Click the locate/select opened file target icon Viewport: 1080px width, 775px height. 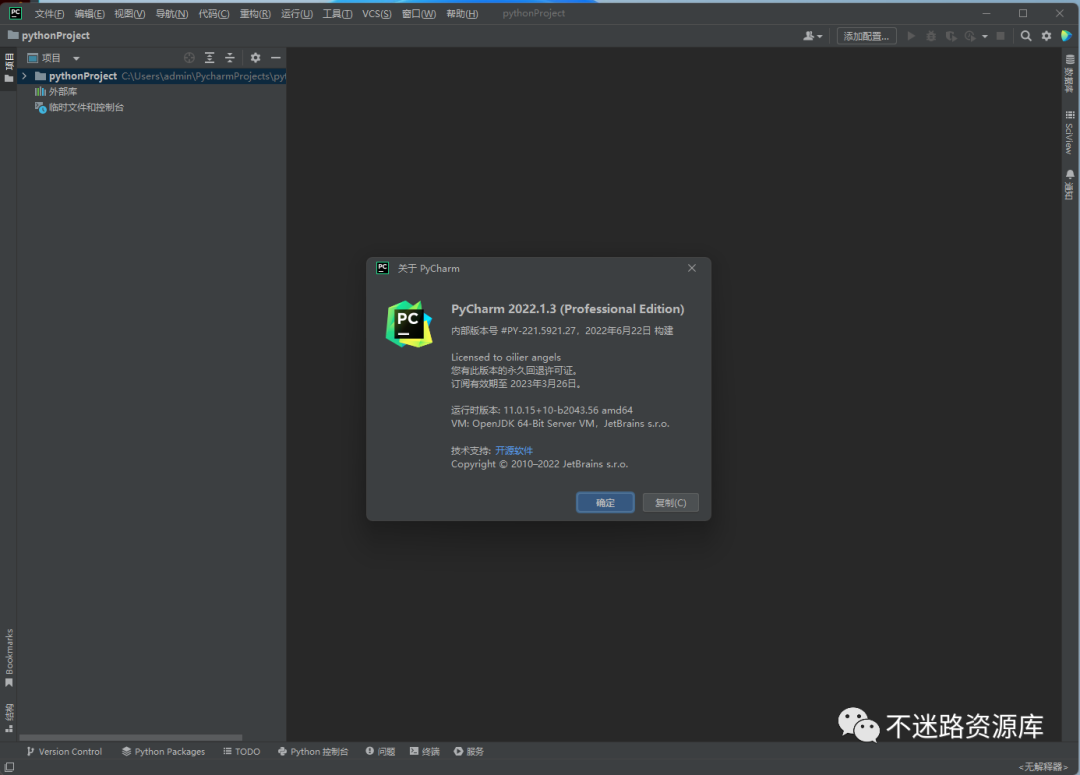(x=190, y=58)
